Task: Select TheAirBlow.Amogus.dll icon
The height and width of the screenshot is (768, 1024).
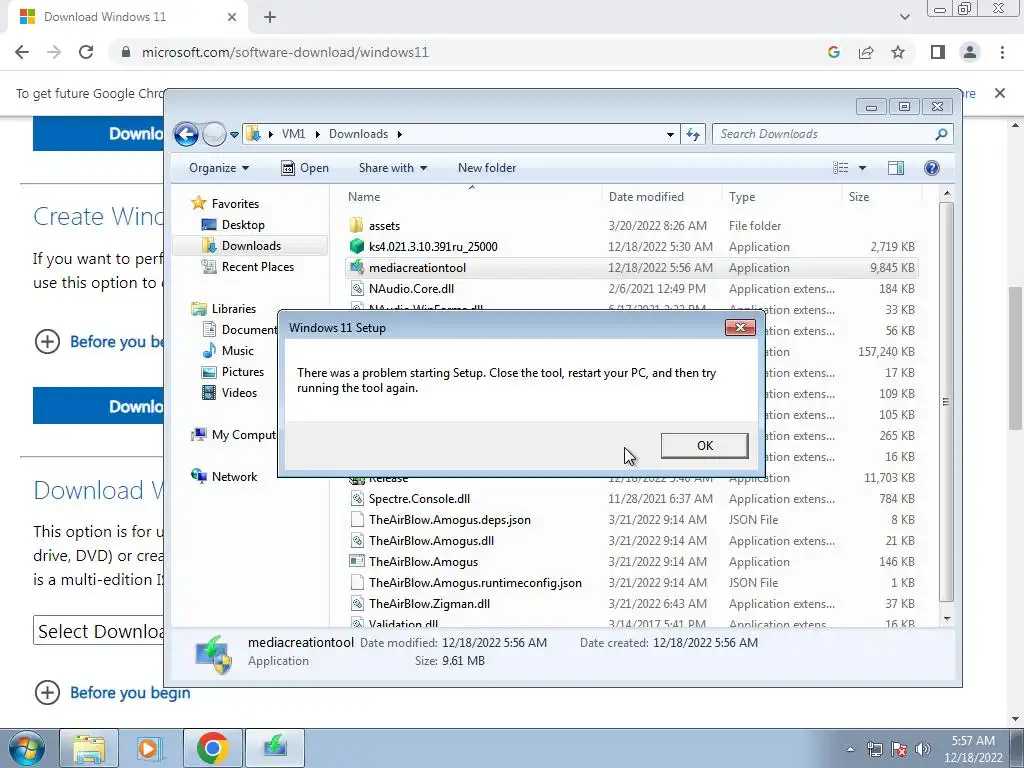Action: pyautogui.click(x=357, y=541)
